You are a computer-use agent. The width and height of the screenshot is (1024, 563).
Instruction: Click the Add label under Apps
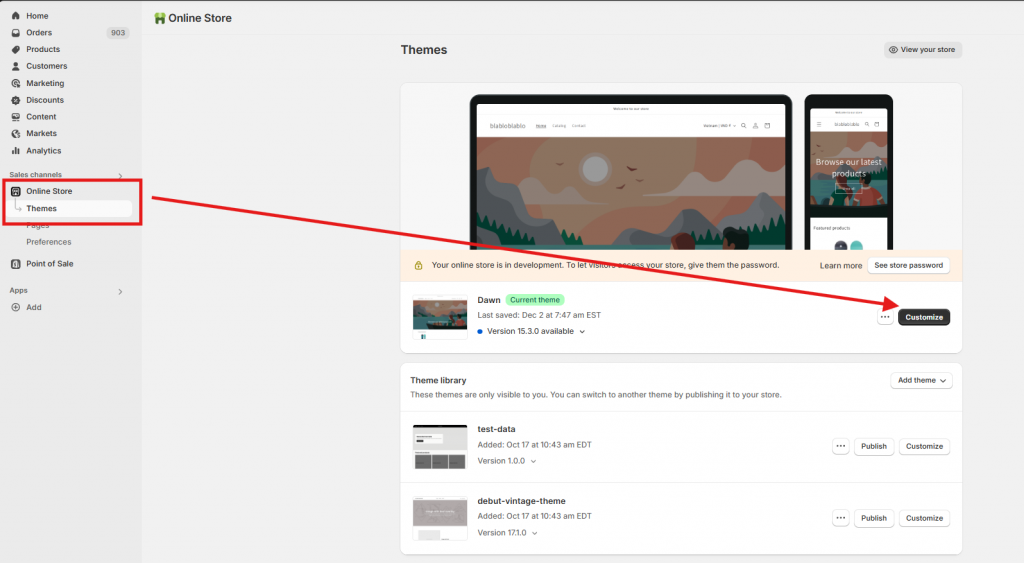pos(34,307)
